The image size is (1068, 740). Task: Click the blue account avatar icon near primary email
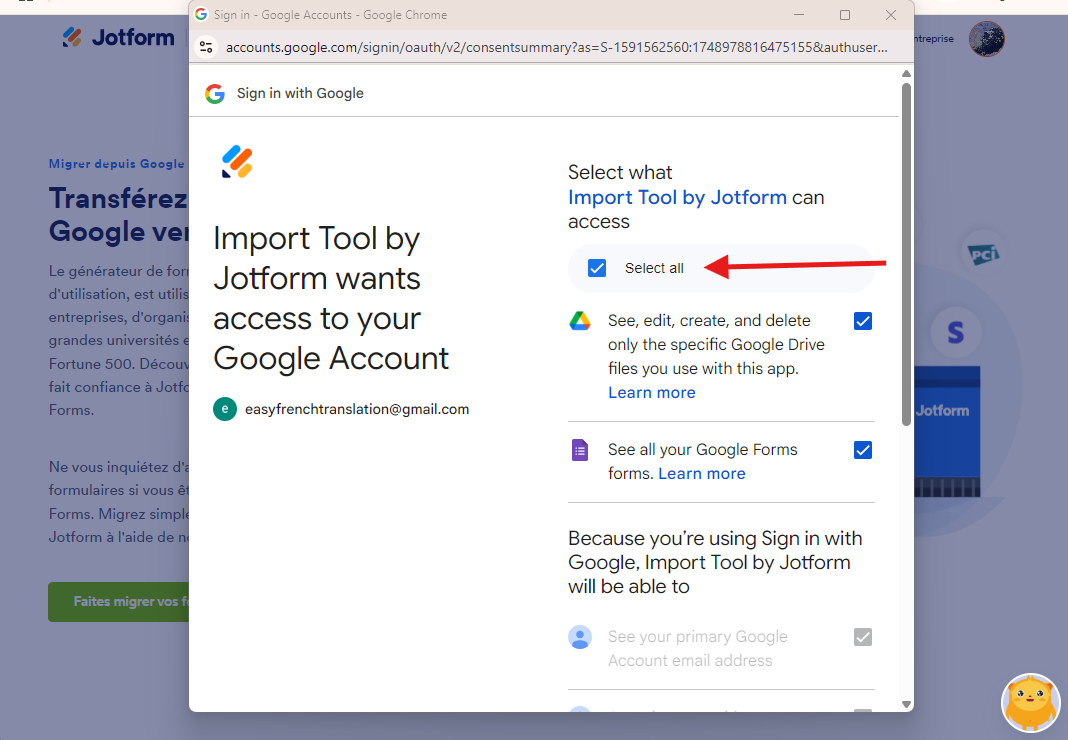(580, 637)
